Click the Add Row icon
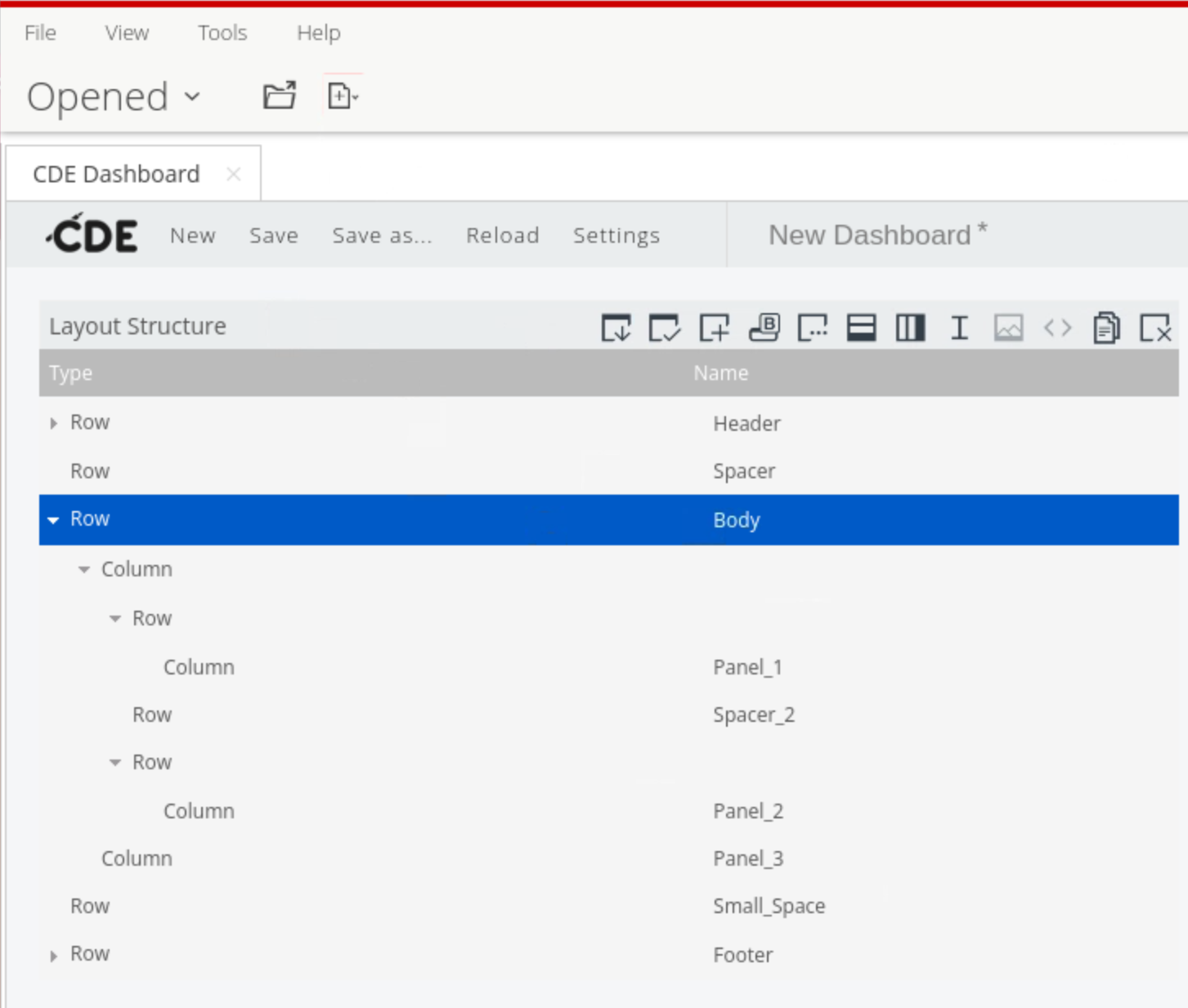Viewport: 1188px width, 1008px height. click(x=861, y=328)
